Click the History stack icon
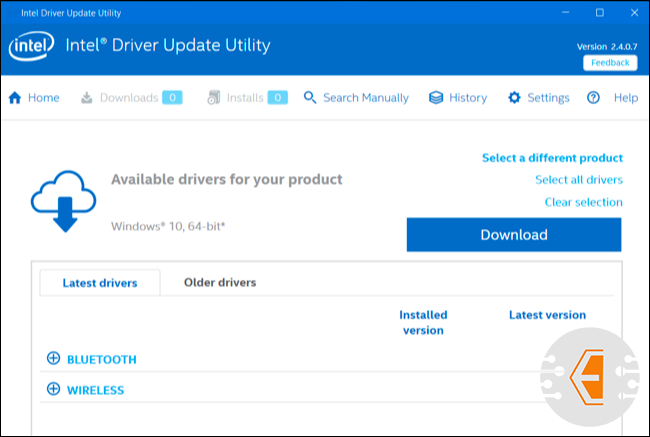 pos(436,98)
